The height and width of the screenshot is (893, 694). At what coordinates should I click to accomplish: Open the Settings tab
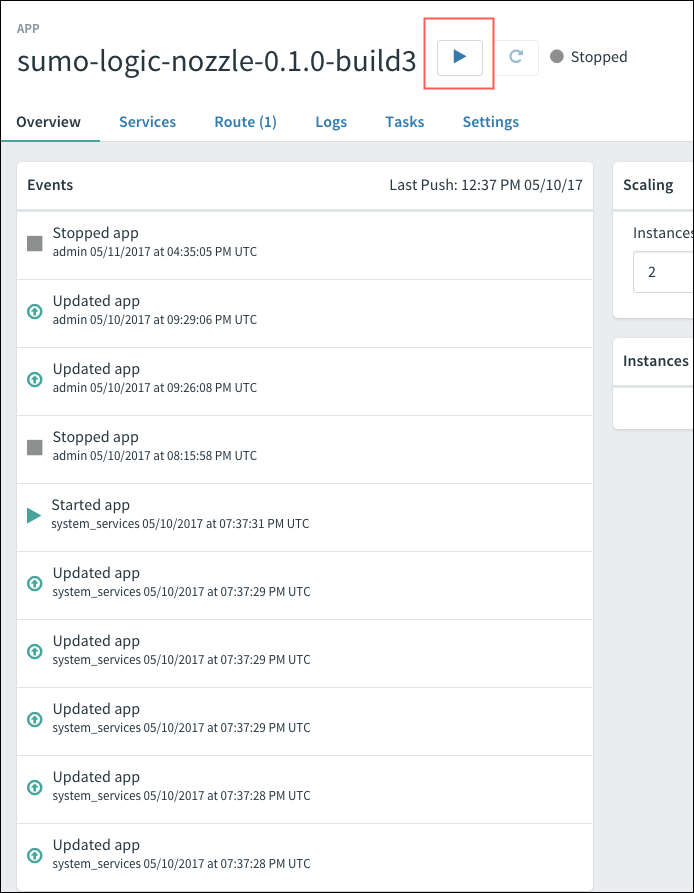[x=490, y=122]
